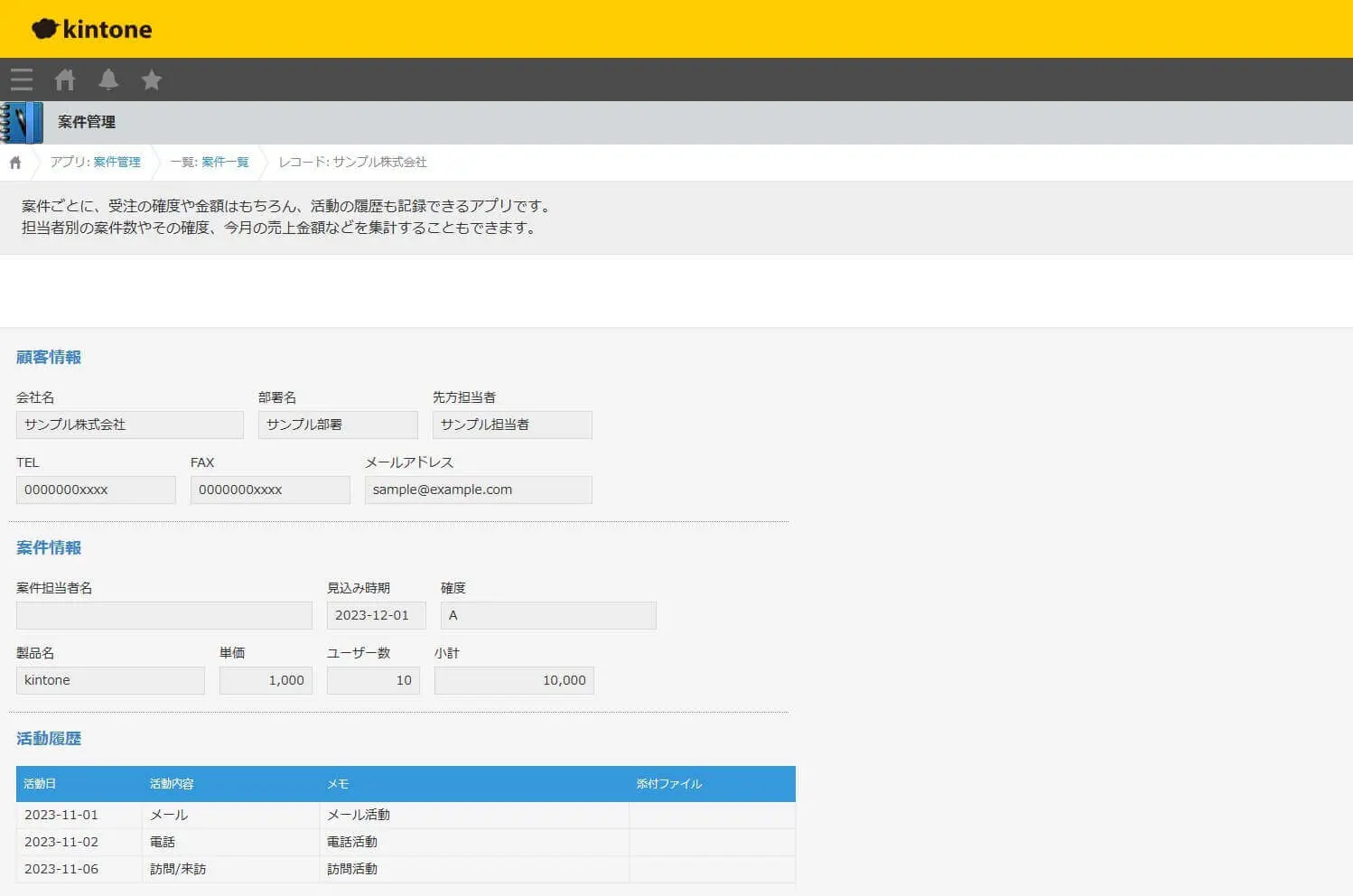The width and height of the screenshot is (1353, 896).
Task: Click the empty 案件担当者名 field
Action: click(163, 615)
